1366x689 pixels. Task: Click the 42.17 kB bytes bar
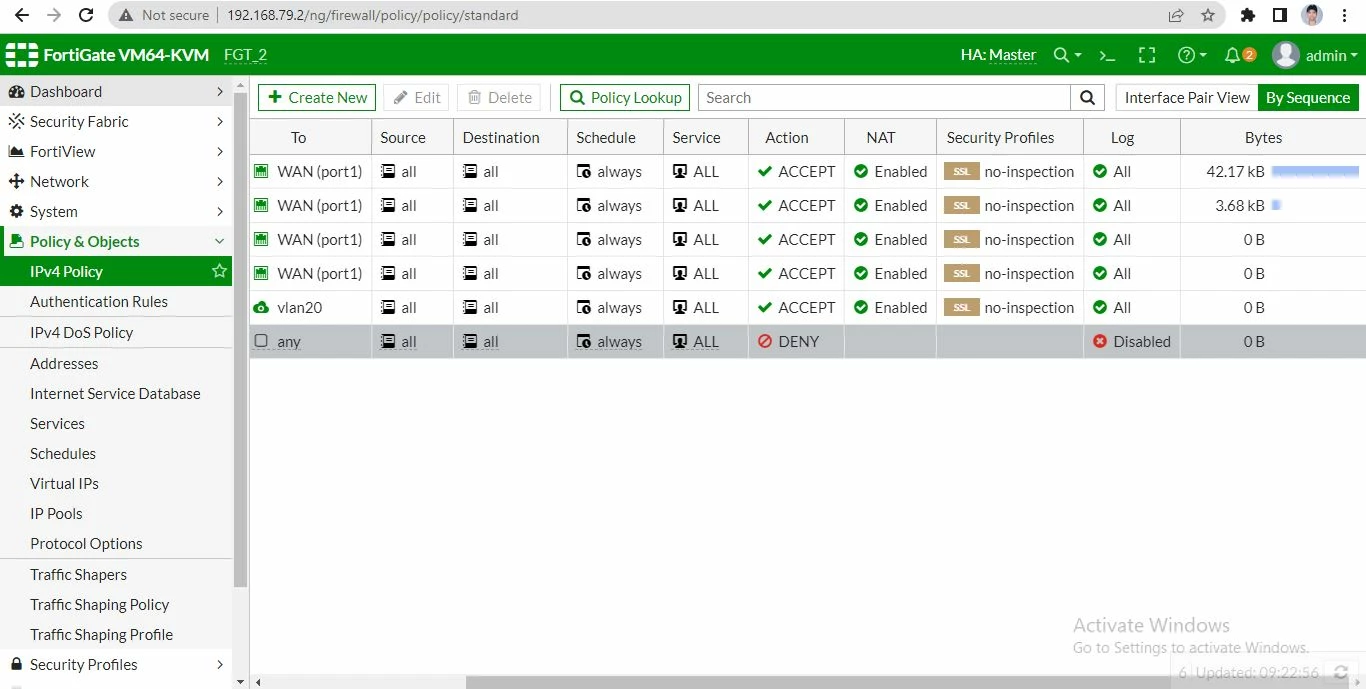(1314, 171)
